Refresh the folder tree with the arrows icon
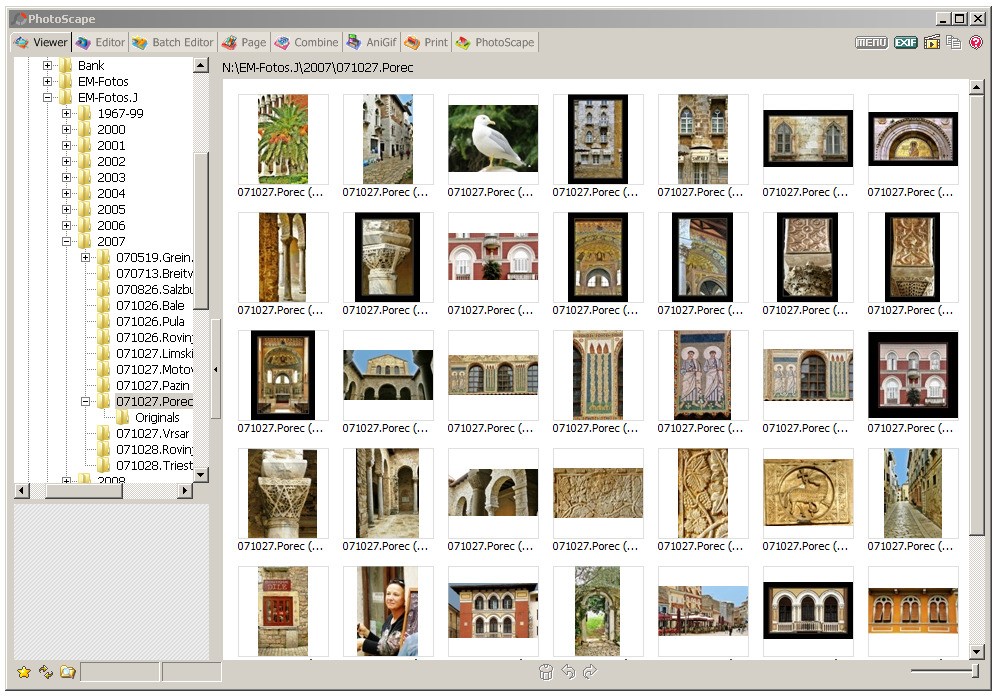Viewport: 996px width, 696px height. click(x=45, y=672)
